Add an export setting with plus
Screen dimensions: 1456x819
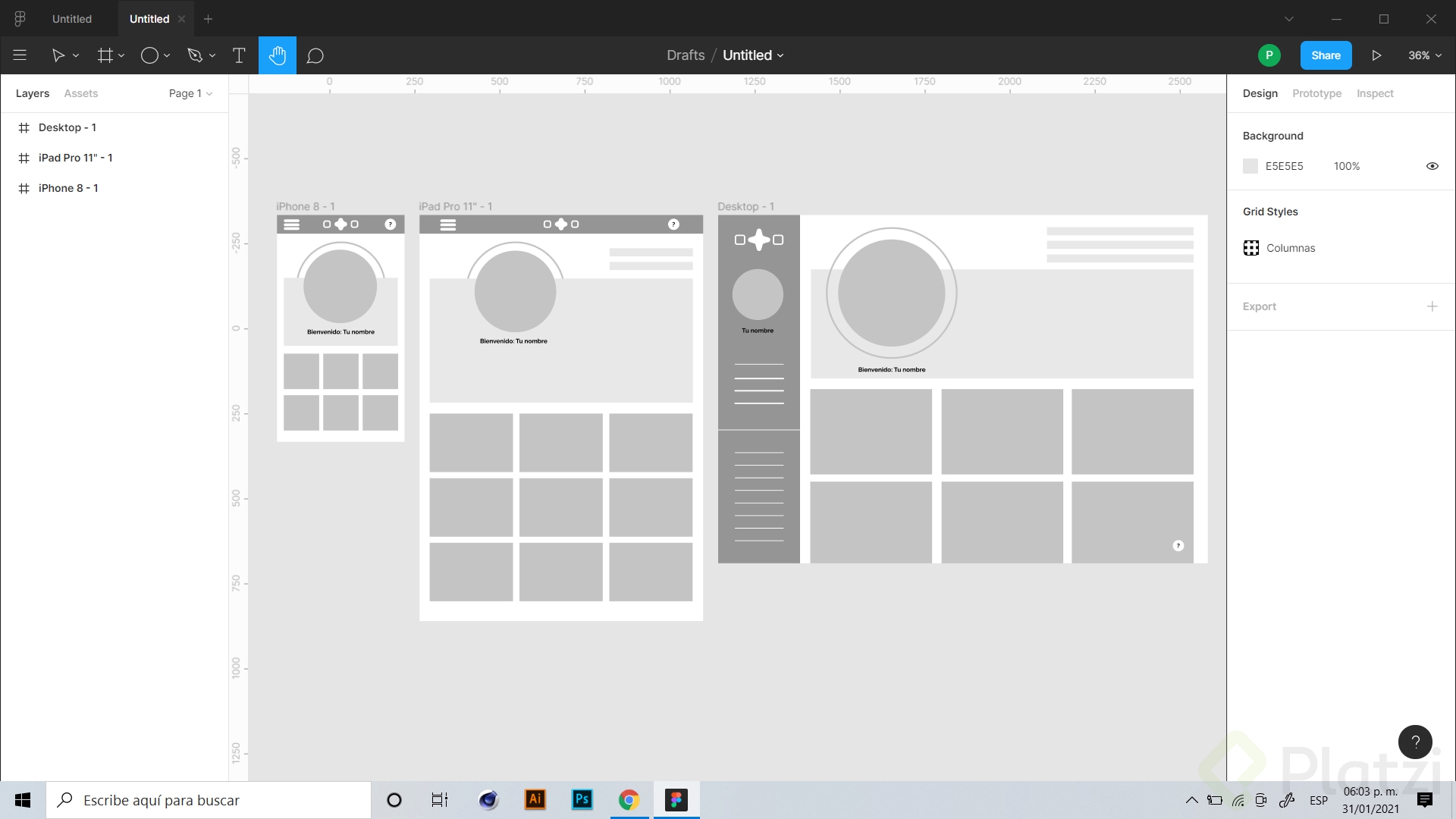pyautogui.click(x=1432, y=306)
